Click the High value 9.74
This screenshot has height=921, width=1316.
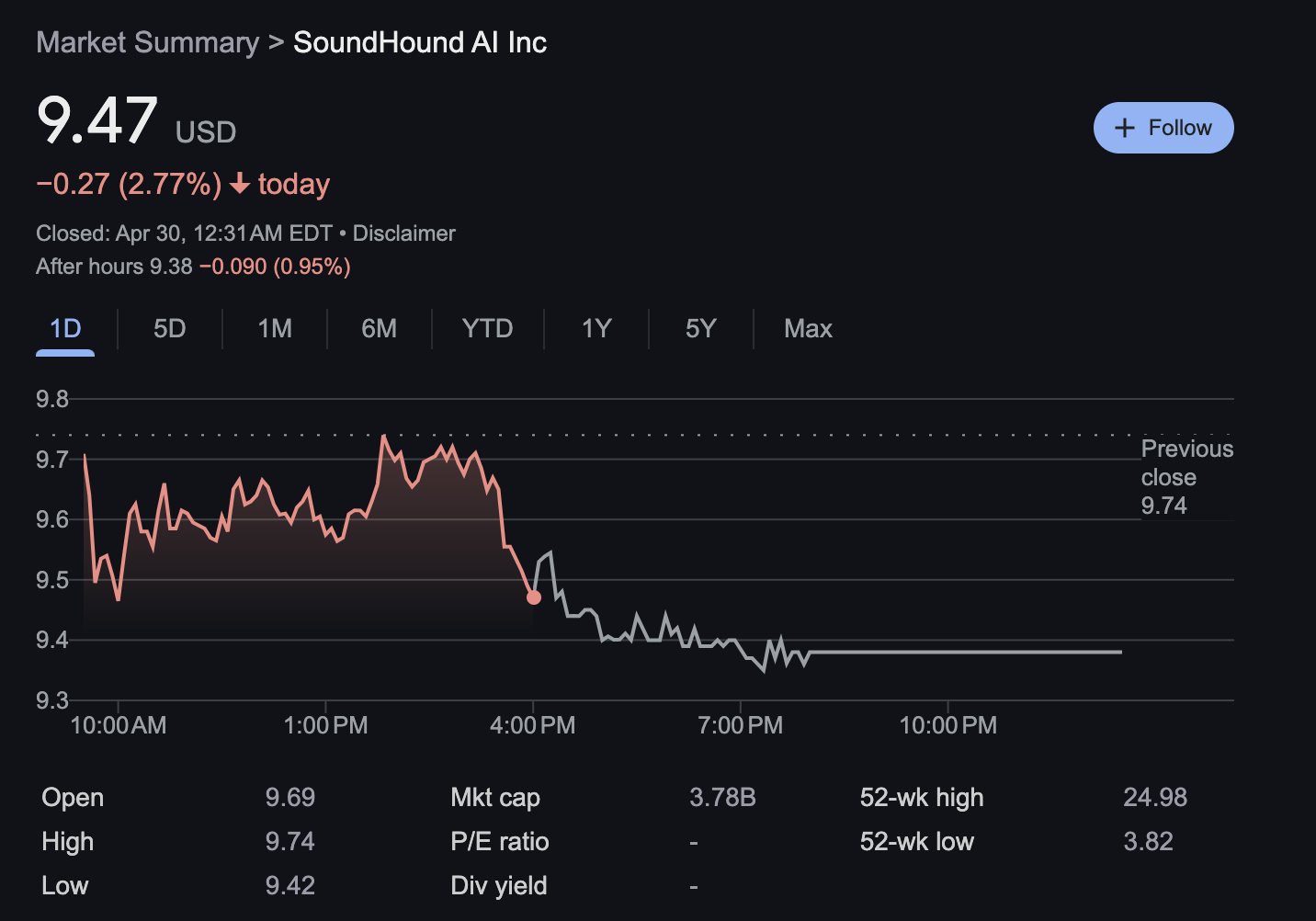tap(290, 841)
